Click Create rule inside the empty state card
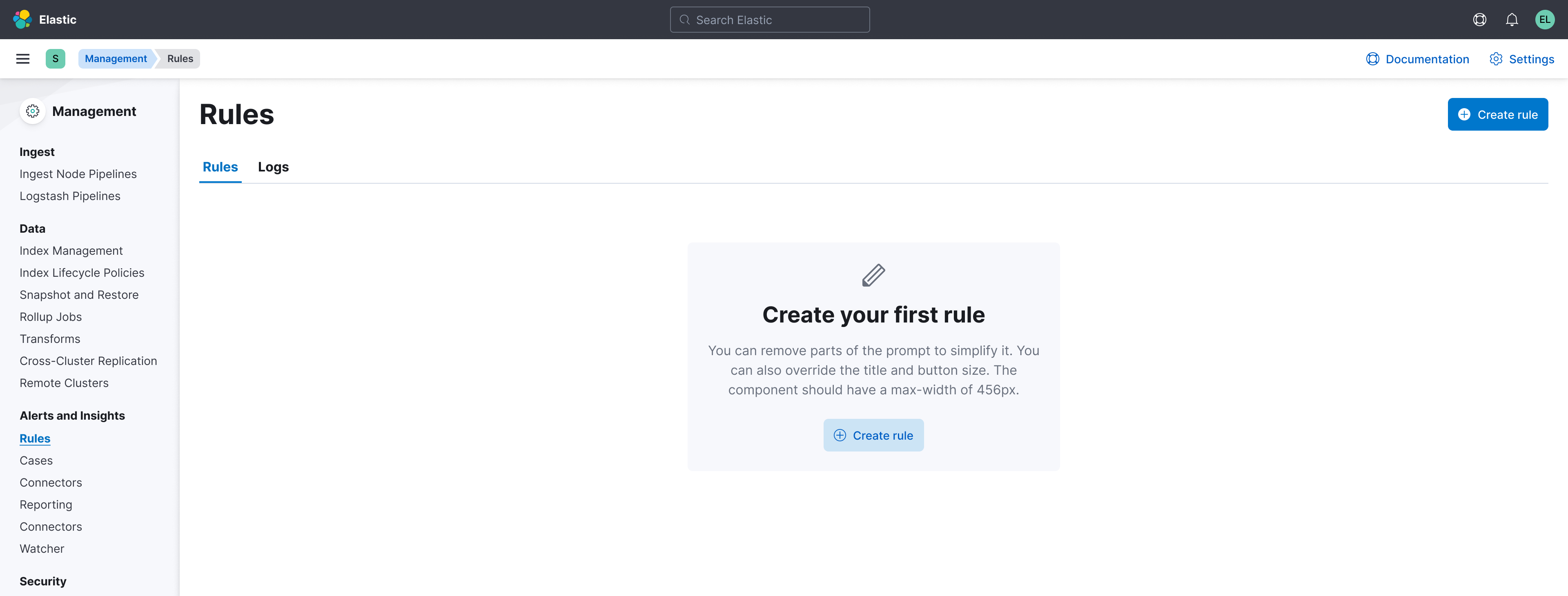 click(x=873, y=435)
